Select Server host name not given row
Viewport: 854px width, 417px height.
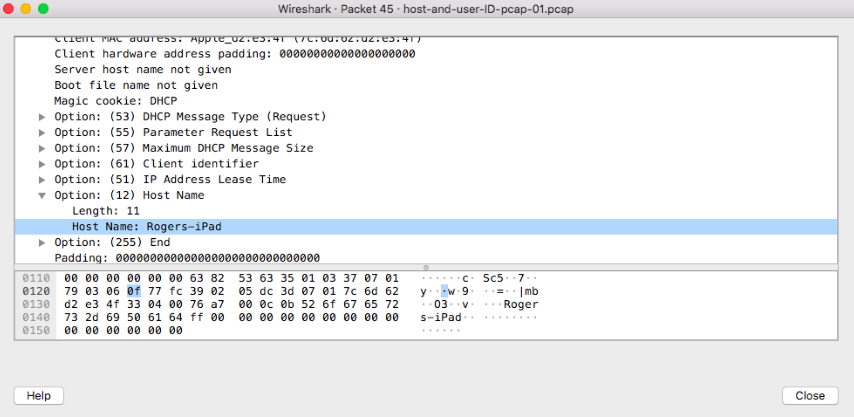pyautogui.click(x=426, y=70)
